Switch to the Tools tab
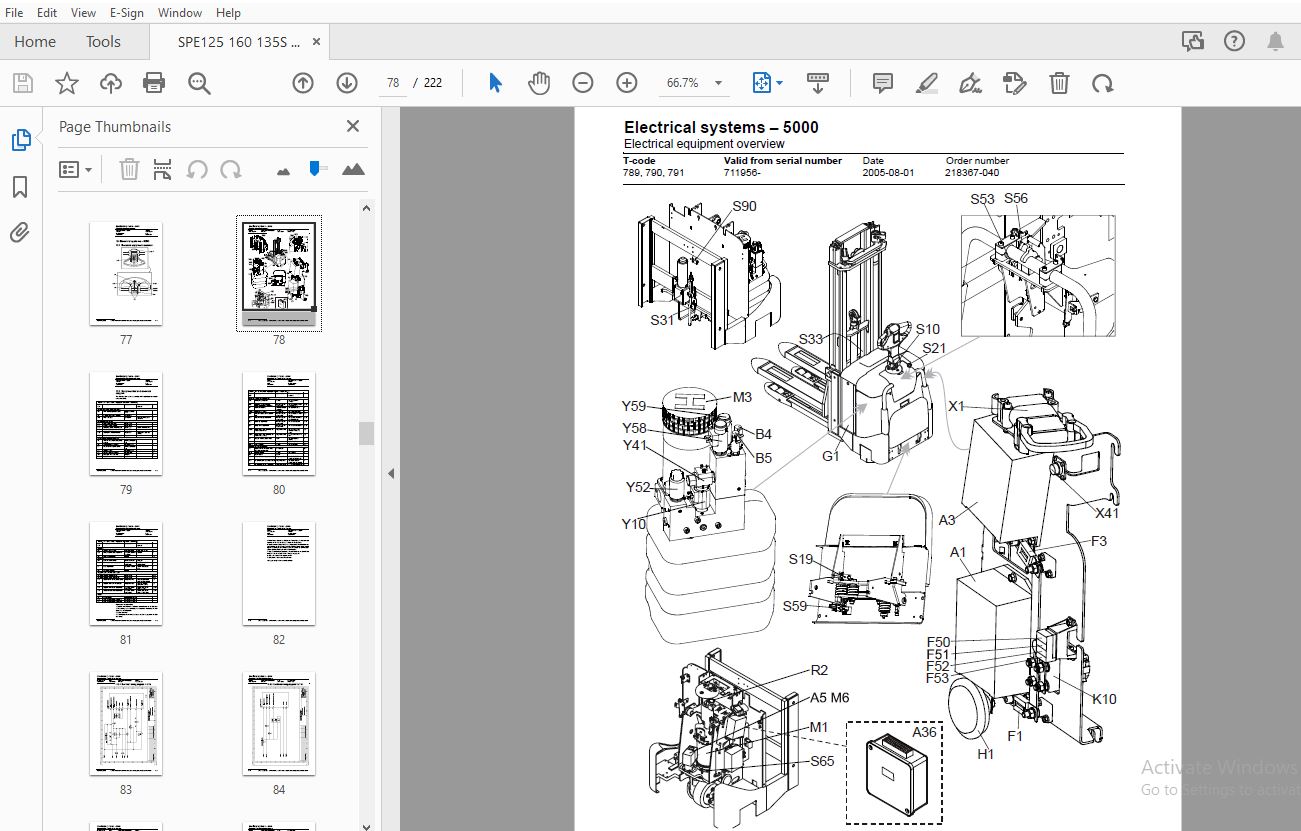The height and width of the screenshot is (831, 1301). click(x=103, y=41)
